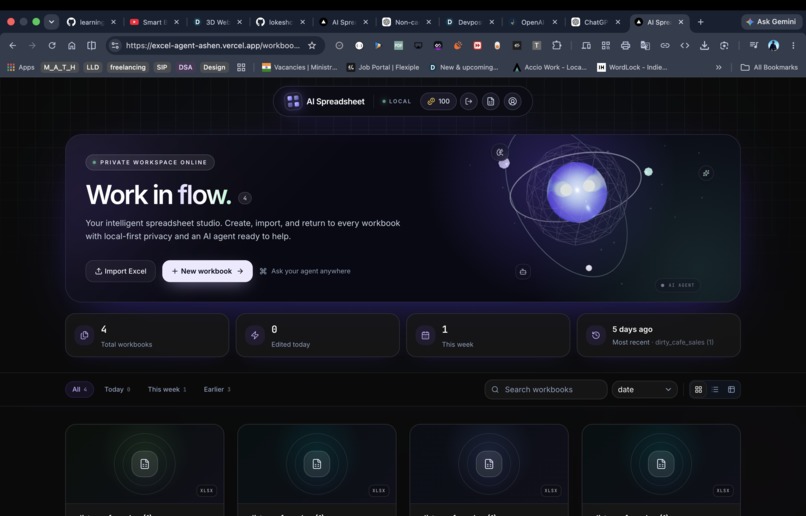
Task: Click the LOCAL status indicator
Action: point(396,101)
